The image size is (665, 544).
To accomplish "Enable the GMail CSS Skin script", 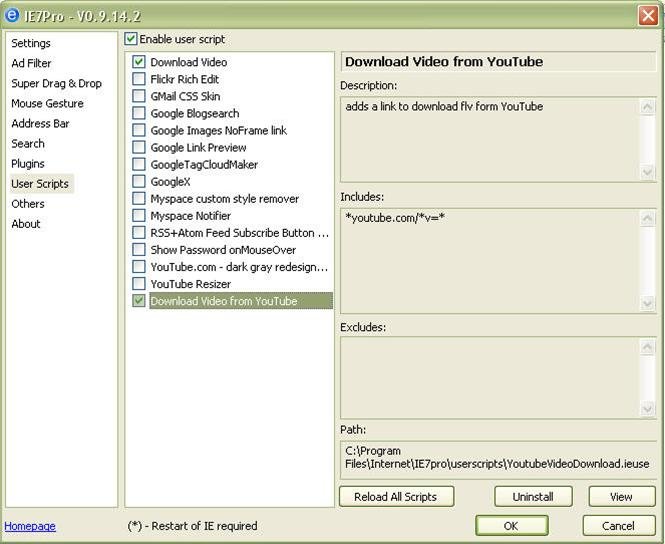I will (139, 96).
